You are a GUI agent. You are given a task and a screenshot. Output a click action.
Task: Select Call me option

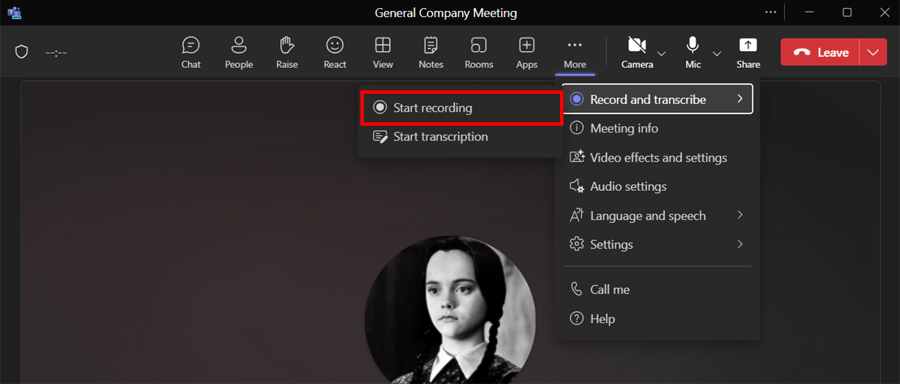pos(657,289)
